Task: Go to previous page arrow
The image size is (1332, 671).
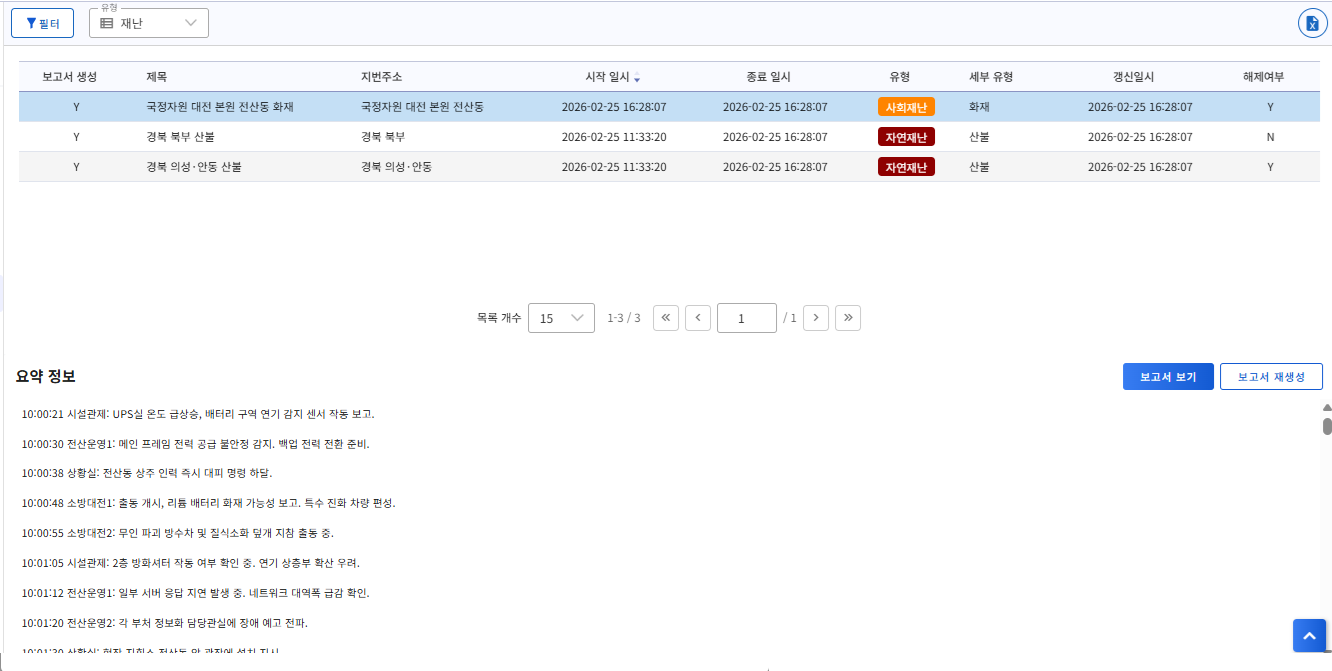Action: tap(698, 318)
